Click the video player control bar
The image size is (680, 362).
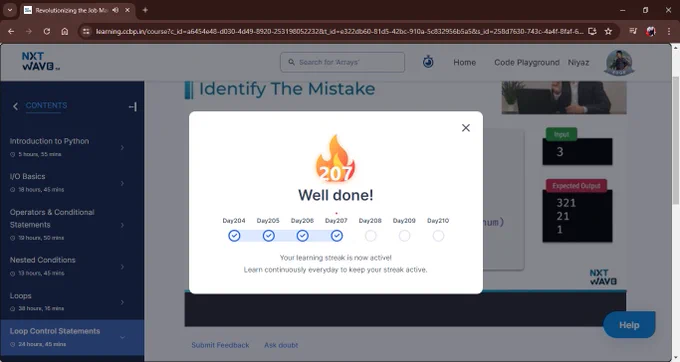coord(405,310)
